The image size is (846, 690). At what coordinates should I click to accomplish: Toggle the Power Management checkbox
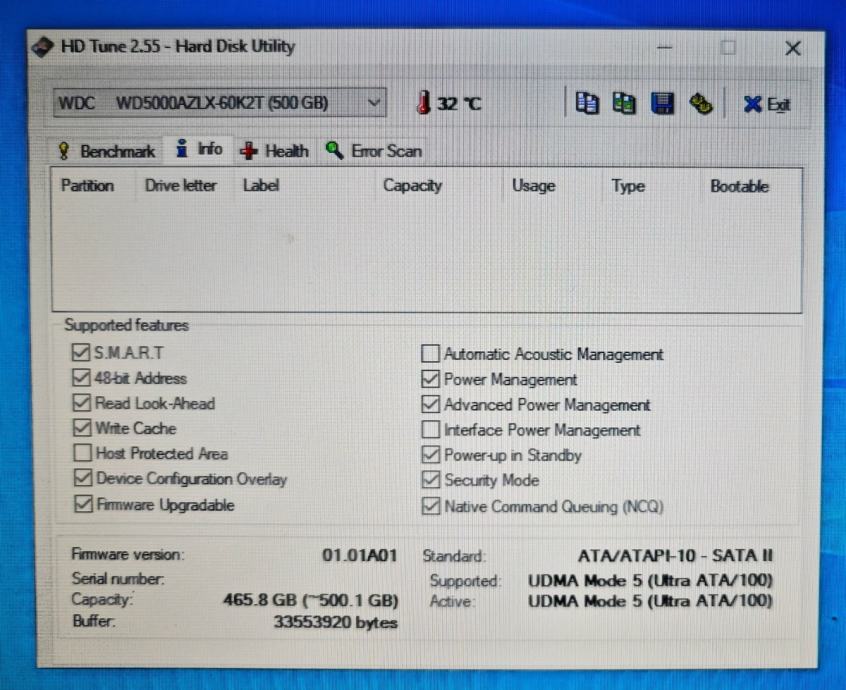(430, 379)
